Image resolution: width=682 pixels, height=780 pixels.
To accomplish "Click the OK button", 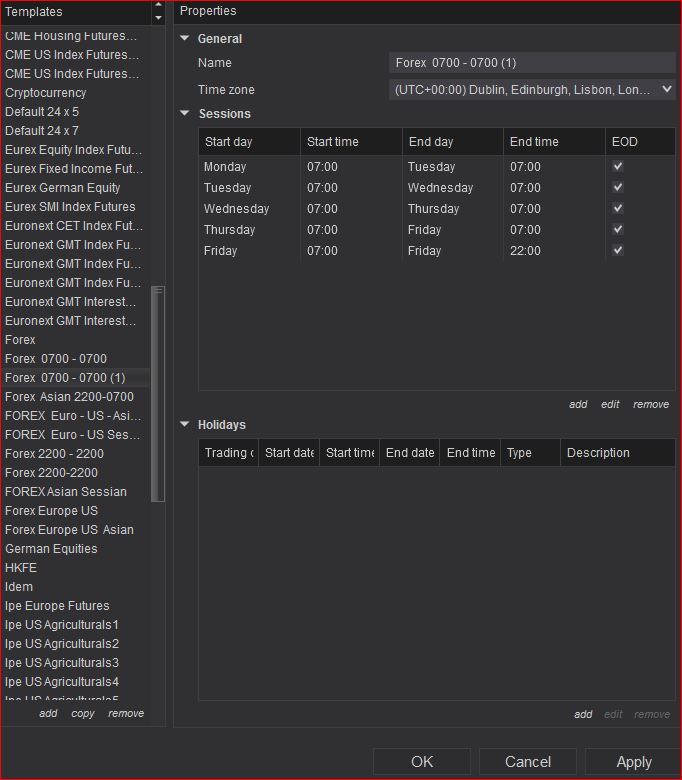I will [x=422, y=762].
